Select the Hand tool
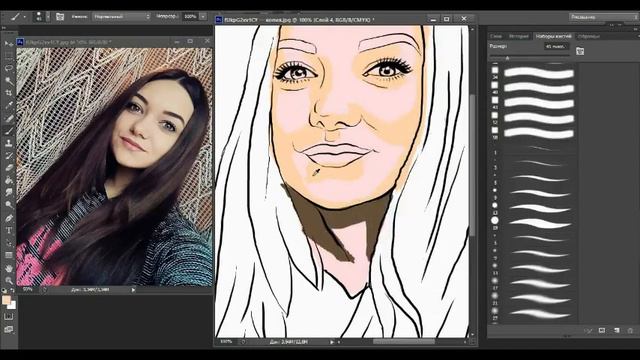 tap(9, 269)
